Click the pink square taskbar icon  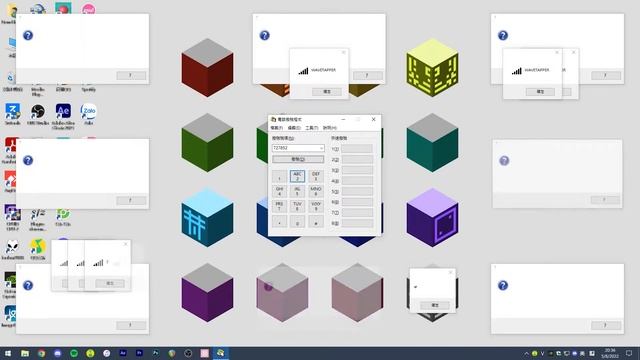[204, 353]
